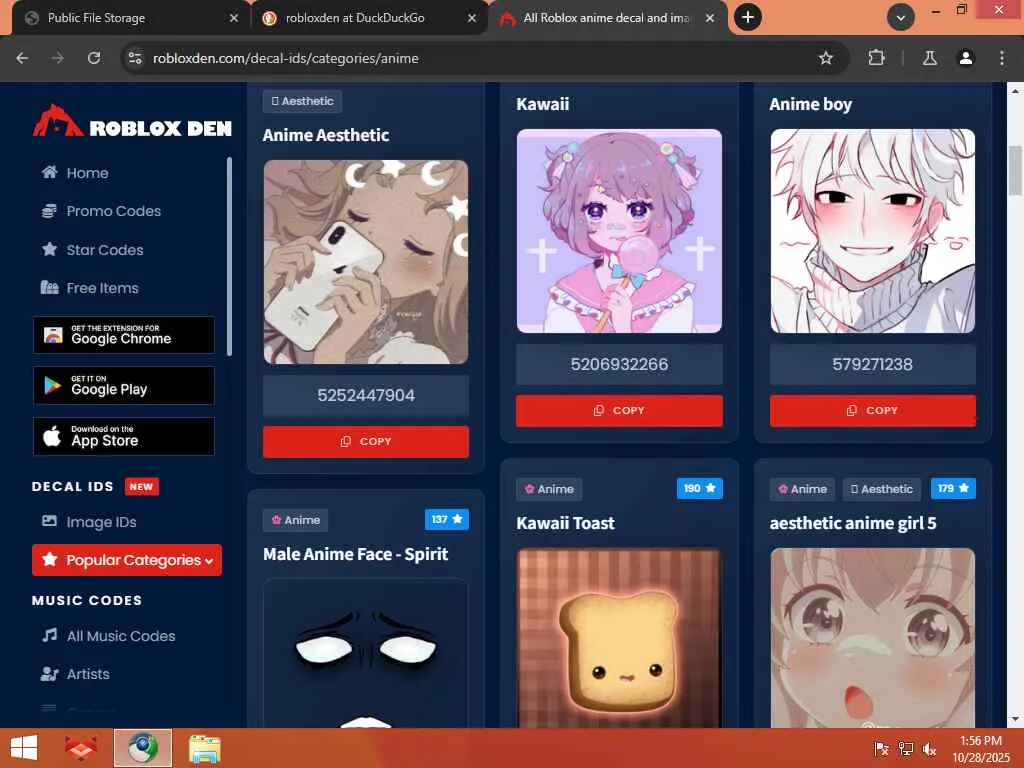Viewport: 1024px width, 768px height.
Task: Click the Artists people icon
Action: [50, 674]
